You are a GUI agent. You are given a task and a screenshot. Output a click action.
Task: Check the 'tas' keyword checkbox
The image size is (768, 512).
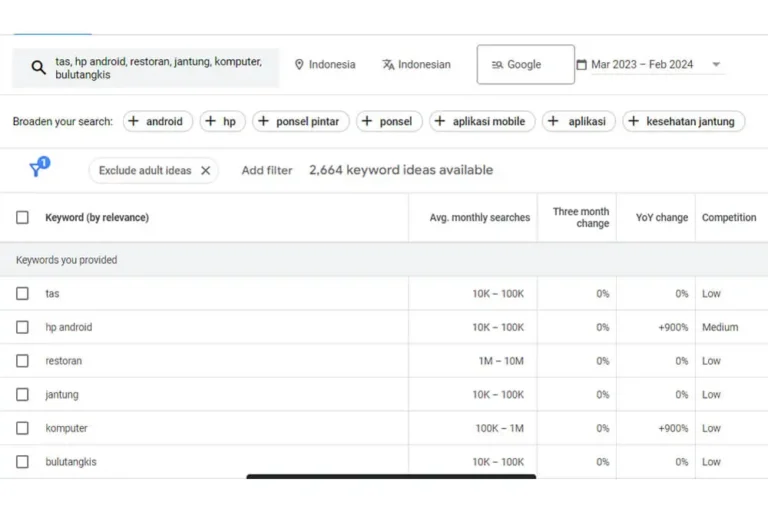point(22,293)
